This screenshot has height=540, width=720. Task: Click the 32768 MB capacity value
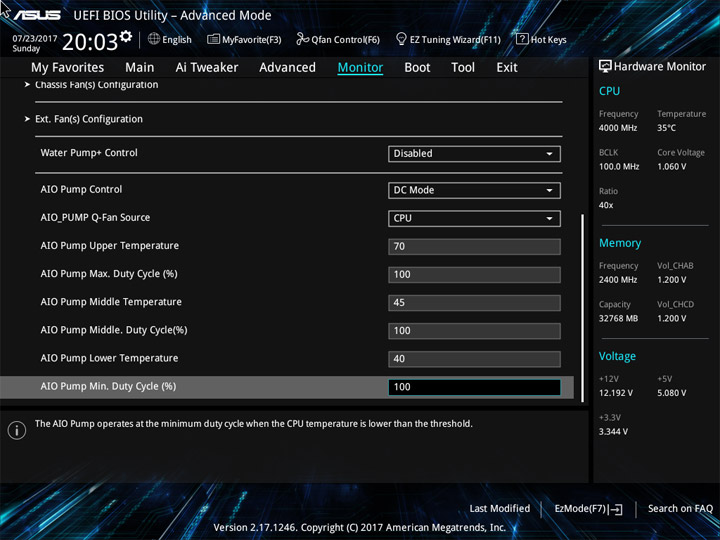618,319
